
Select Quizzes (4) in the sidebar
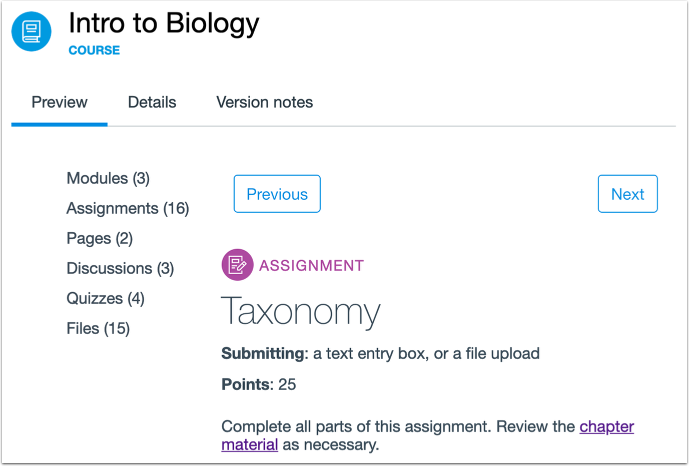coord(105,299)
